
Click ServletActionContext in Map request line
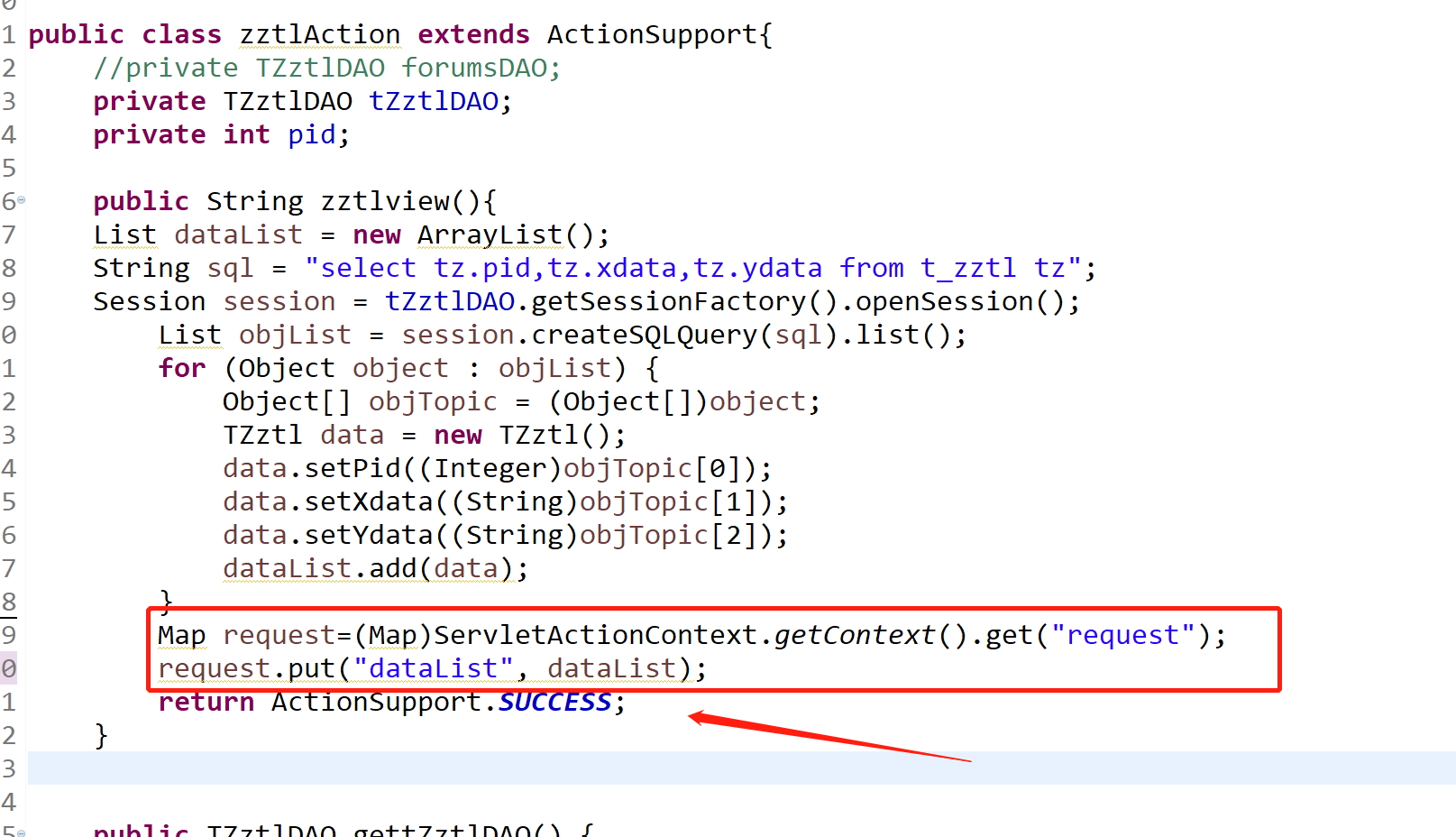click(x=595, y=635)
